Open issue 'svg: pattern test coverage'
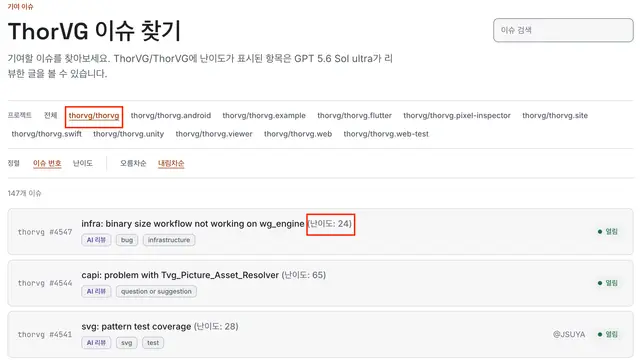The width and height of the screenshot is (640, 360). (136, 327)
